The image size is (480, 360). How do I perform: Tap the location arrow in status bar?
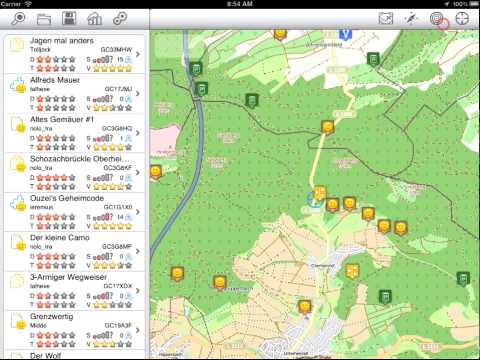[x=447, y=4]
